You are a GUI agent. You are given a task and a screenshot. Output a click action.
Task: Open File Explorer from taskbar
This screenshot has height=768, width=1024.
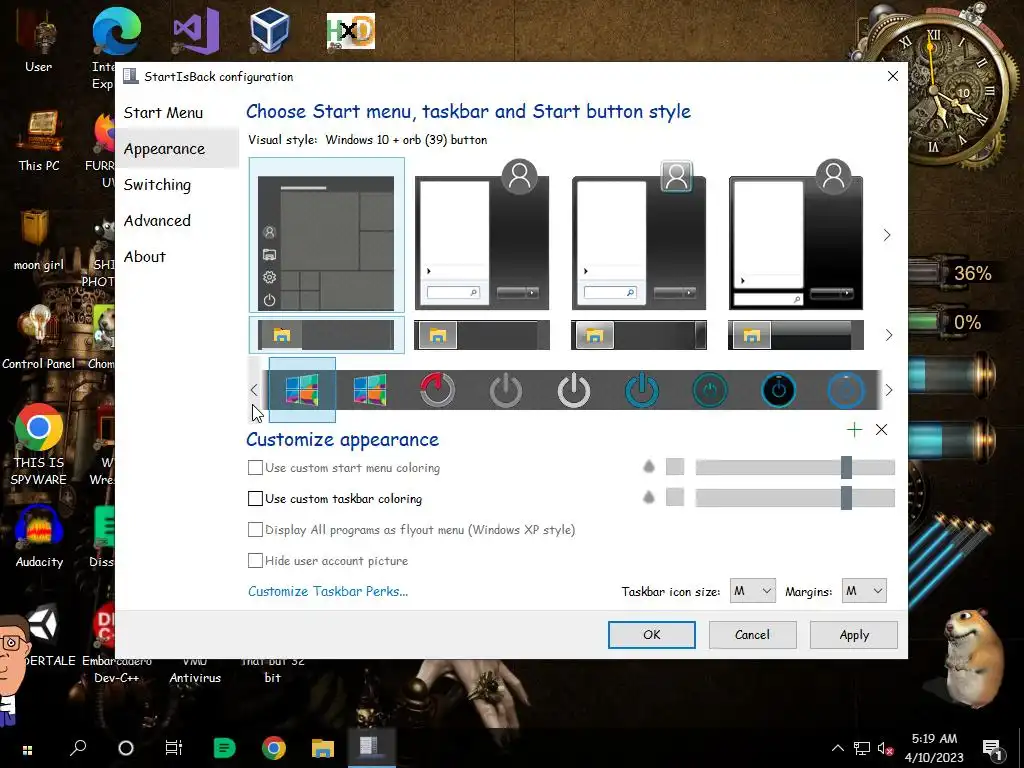tap(323, 748)
